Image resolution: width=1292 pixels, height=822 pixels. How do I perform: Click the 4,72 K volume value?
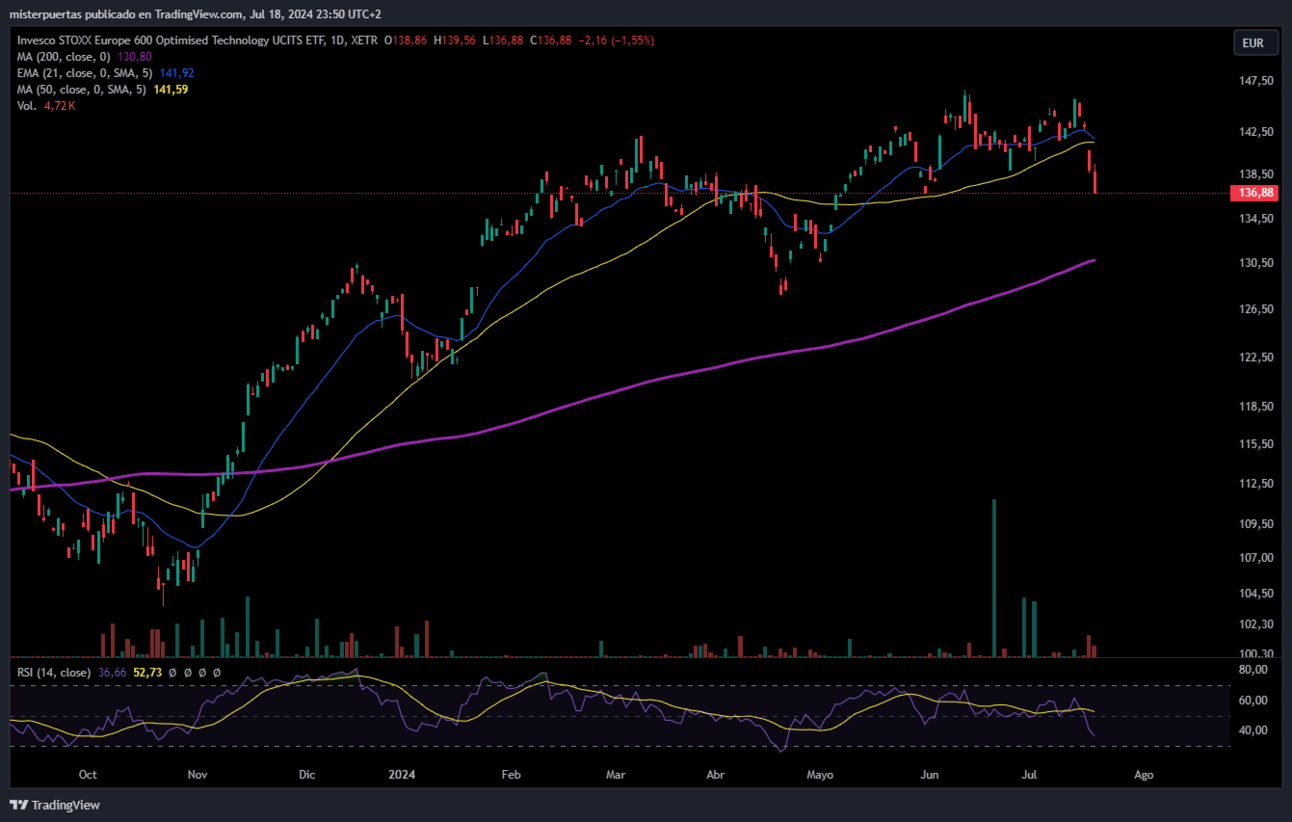(60, 105)
